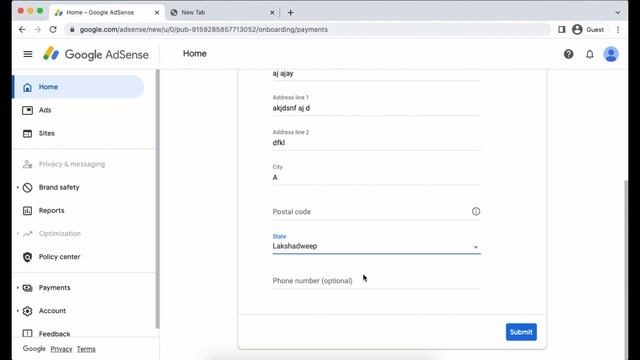Click the sidebar scrollbar

158,199
